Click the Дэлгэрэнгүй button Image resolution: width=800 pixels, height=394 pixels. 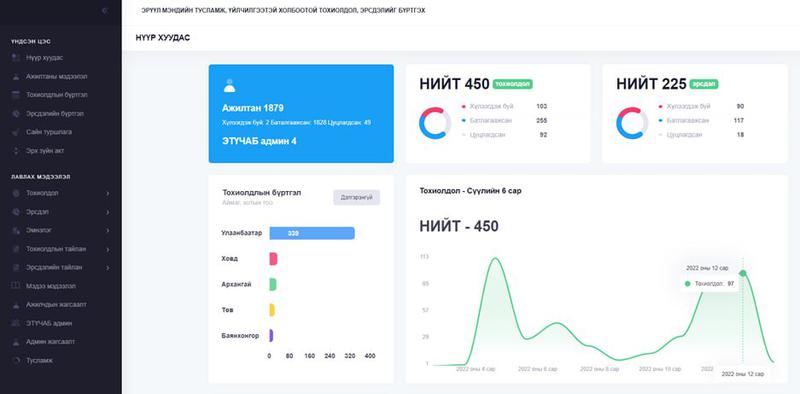click(x=357, y=198)
